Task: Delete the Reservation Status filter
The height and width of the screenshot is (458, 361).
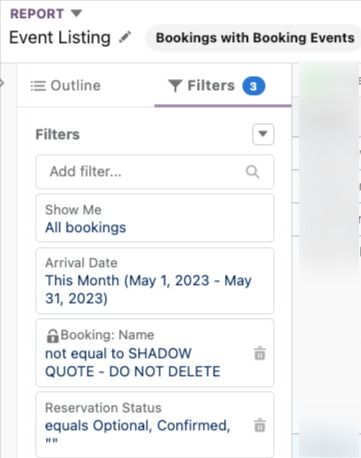Action: click(x=260, y=425)
